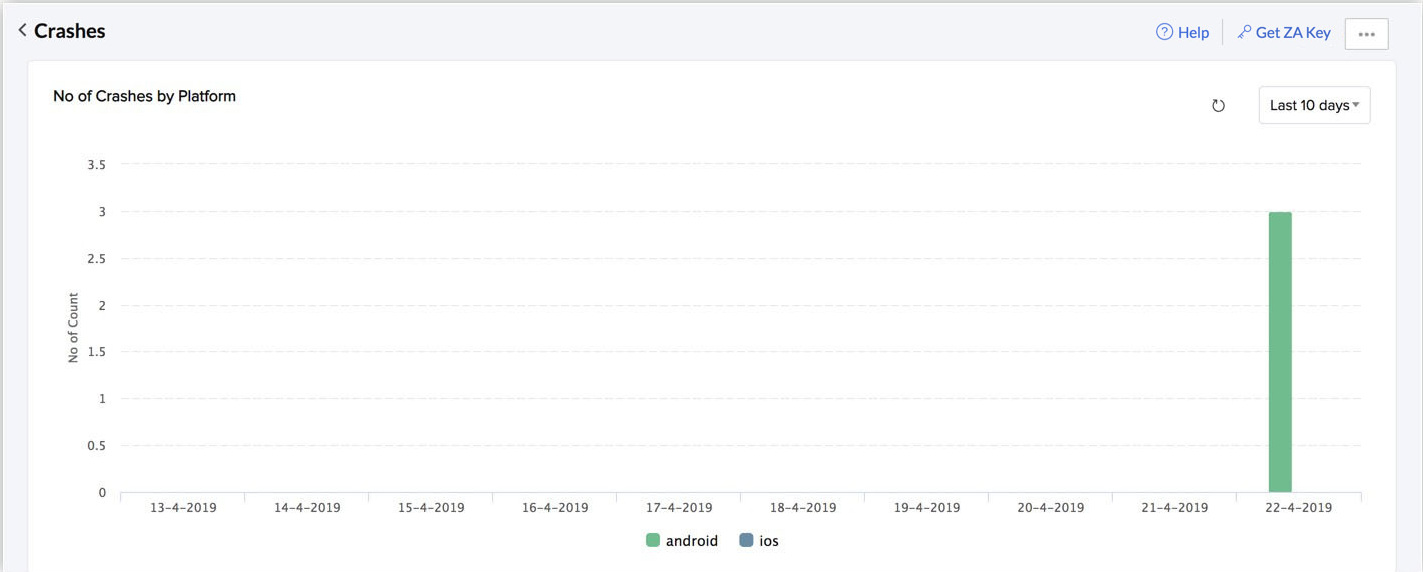Click the 13-4-2019 axis label
This screenshot has height=572, width=1423.
(182, 507)
